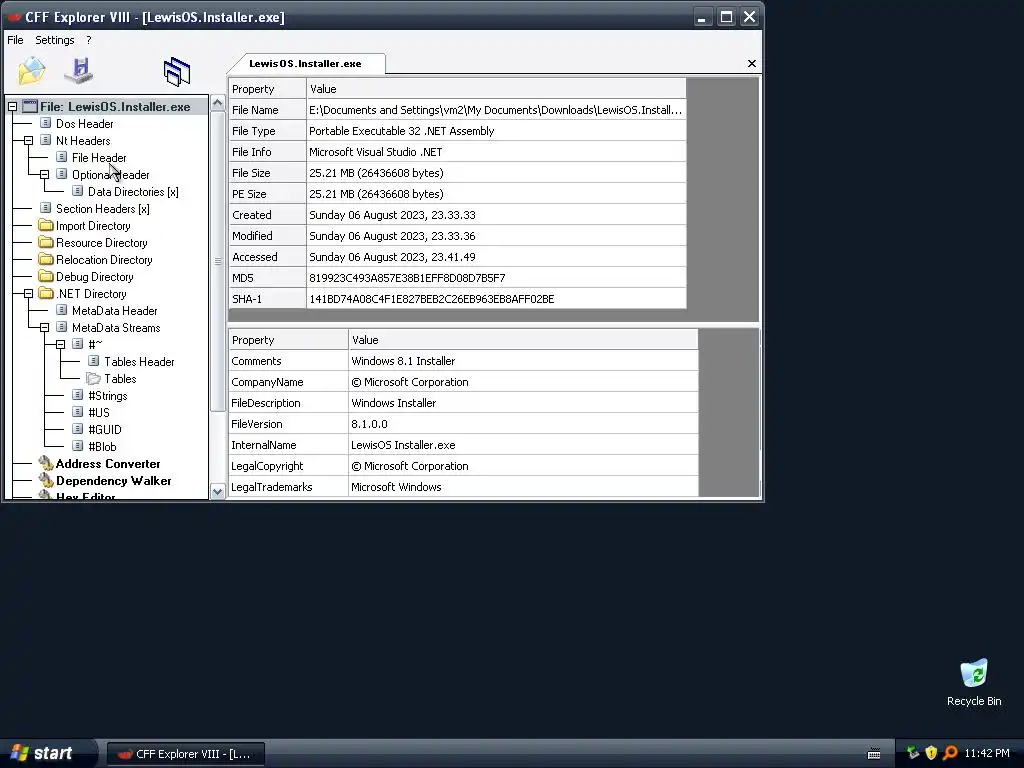Click the magnifier tray icon
Viewport: 1024px width, 768px height.
pyautogui.click(x=950, y=753)
